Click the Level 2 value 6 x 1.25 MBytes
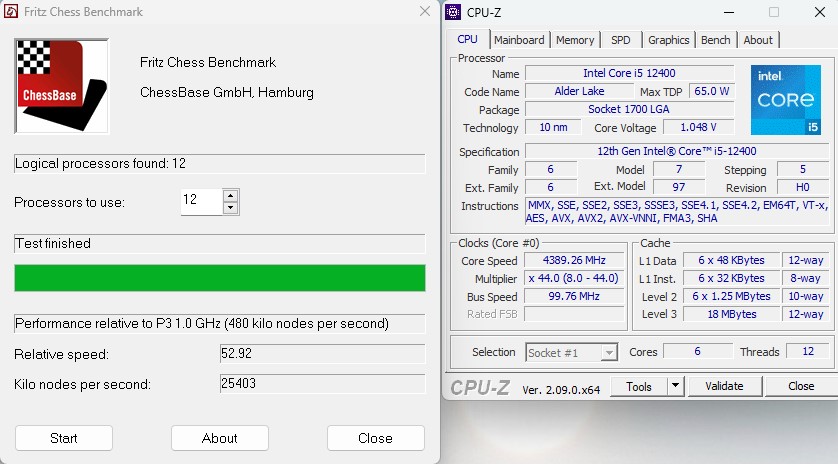Screen dimensions: 838x464 point(731,297)
